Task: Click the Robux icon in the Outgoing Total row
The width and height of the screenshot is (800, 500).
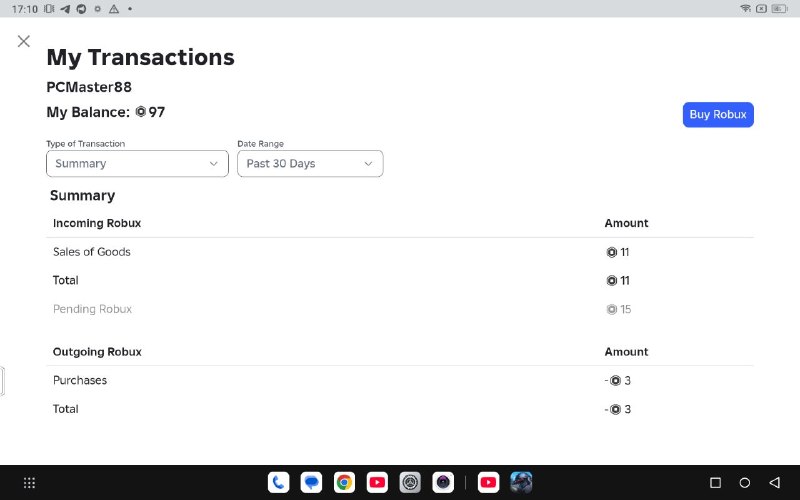Action: coord(615,409)
